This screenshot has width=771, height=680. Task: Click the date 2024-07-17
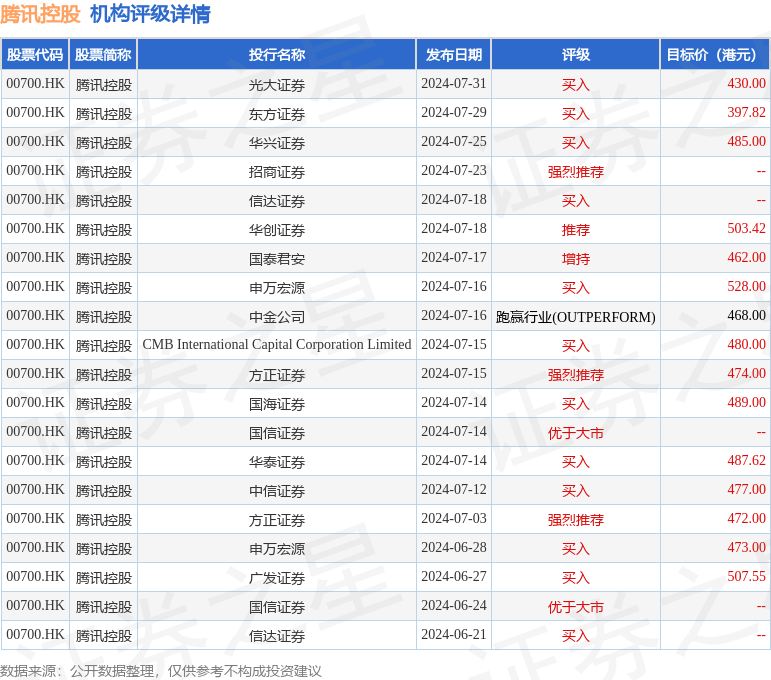(x=454, y=258)
